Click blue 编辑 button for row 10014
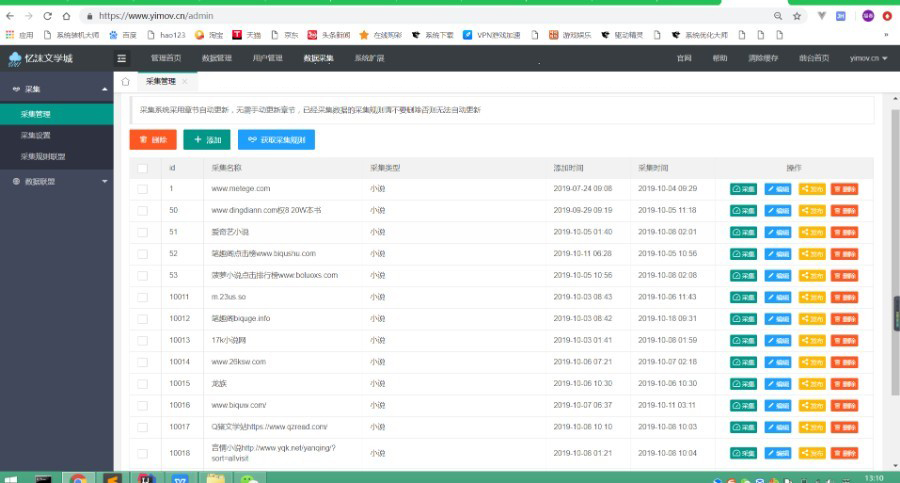 (x=777, y=362)
